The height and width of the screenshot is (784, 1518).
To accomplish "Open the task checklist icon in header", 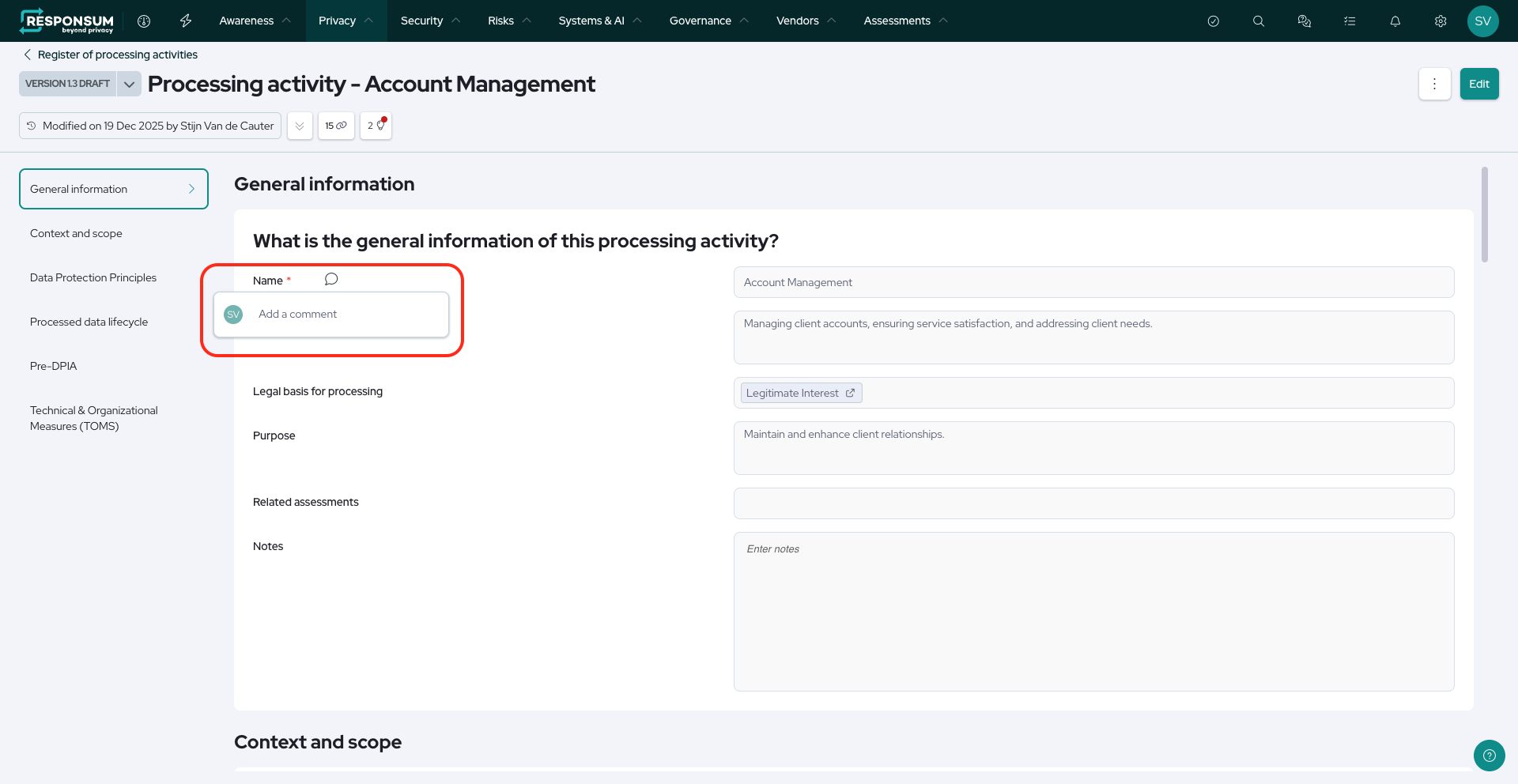I will coord(1350,21).
